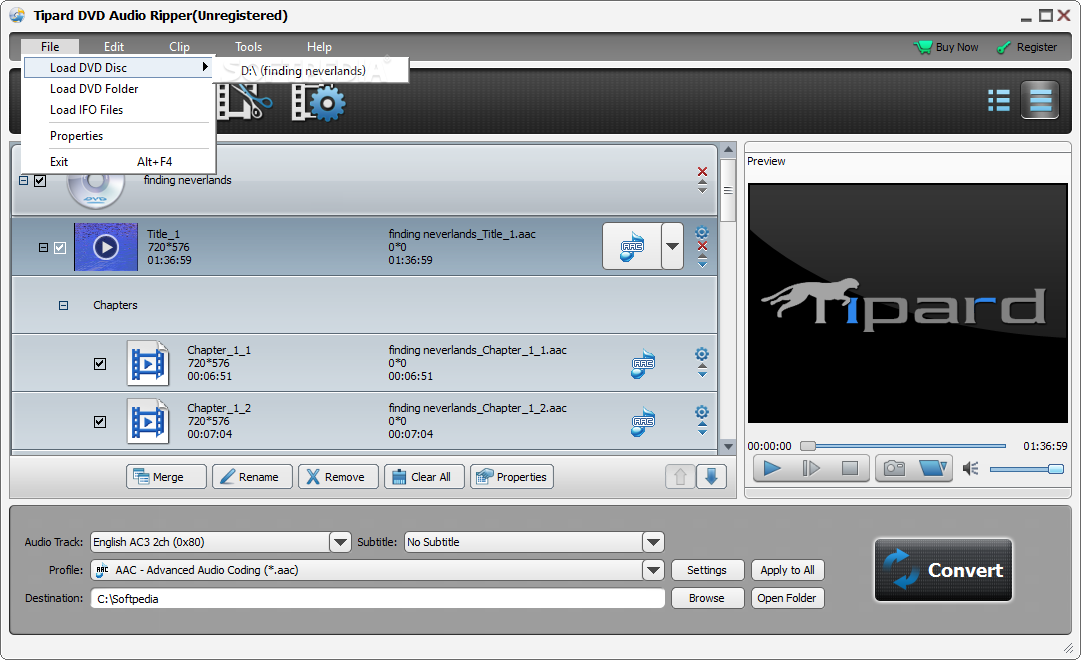Image resolution: width=1081 pixels, height=660 pixels.
Task: Click reorder arrows for Chapter_1_2
Action: pyautogui.click(x=702, y=430)
